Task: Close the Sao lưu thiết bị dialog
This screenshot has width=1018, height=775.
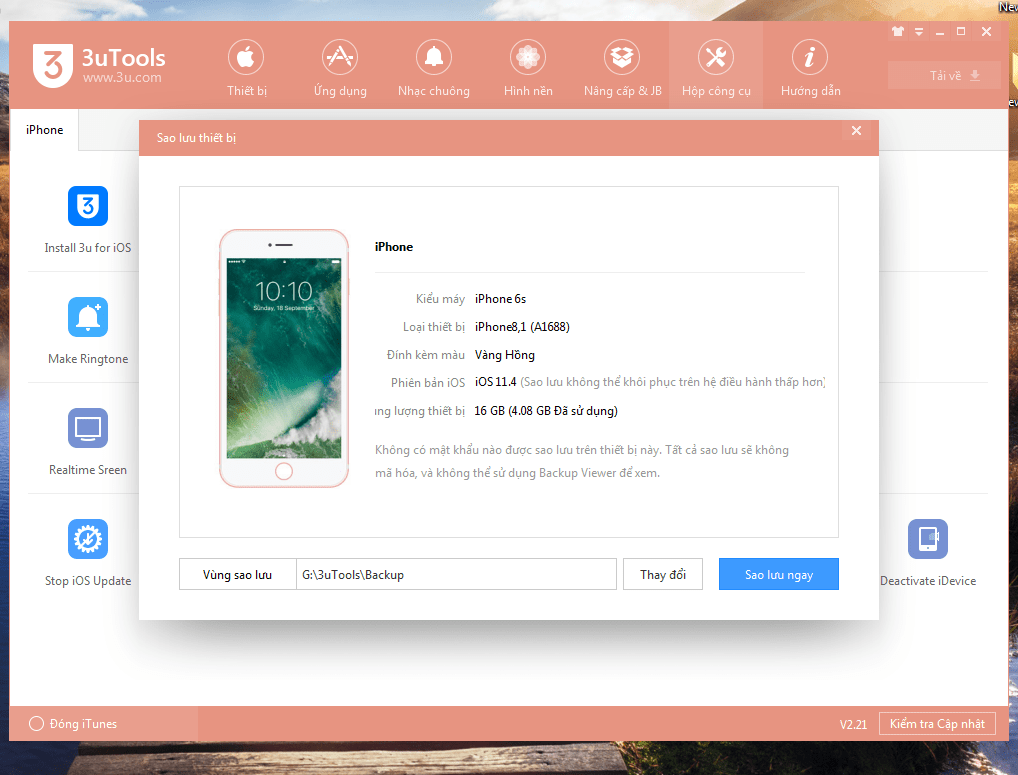Action: click(x=856, y=130)
